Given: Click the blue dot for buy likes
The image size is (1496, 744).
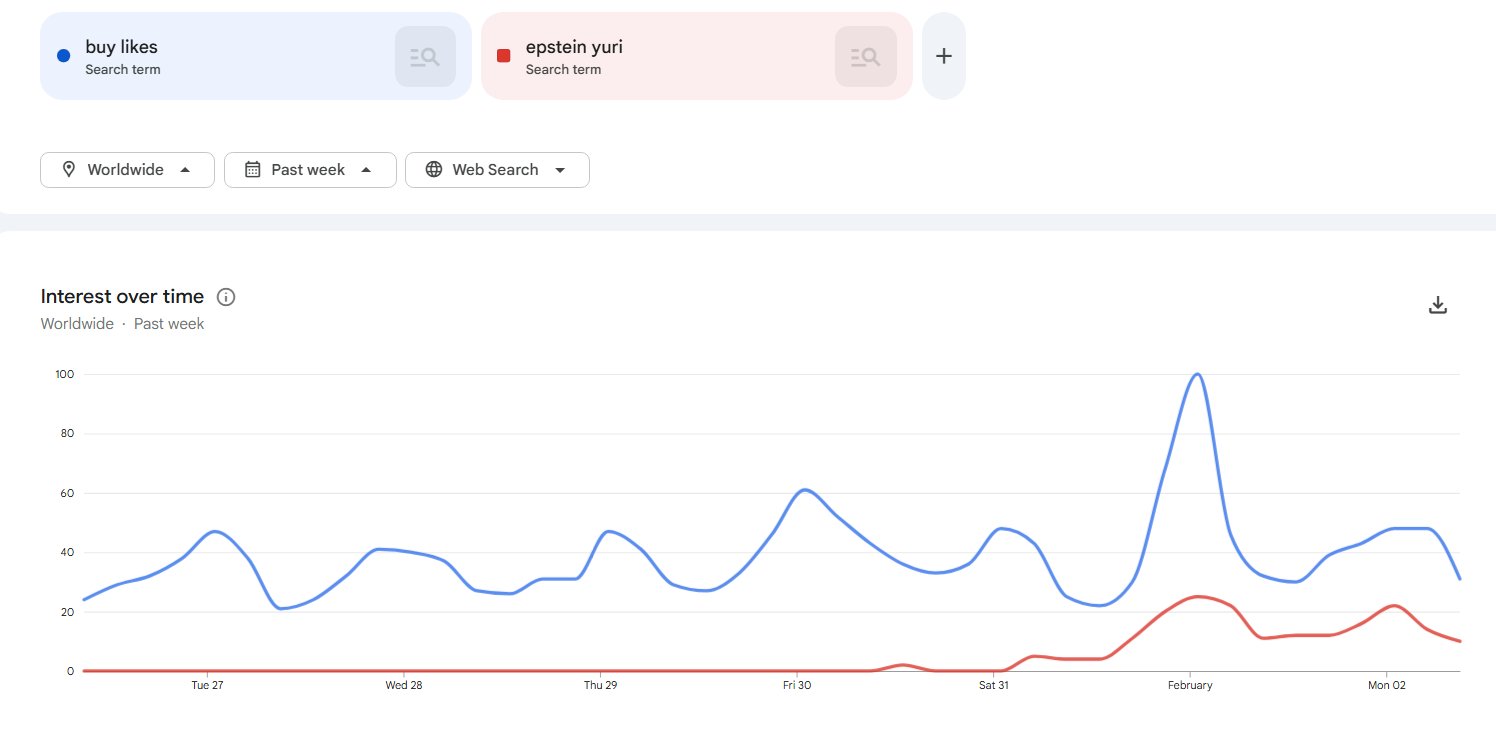Looking at the screenshot, I should coord(64,56).
